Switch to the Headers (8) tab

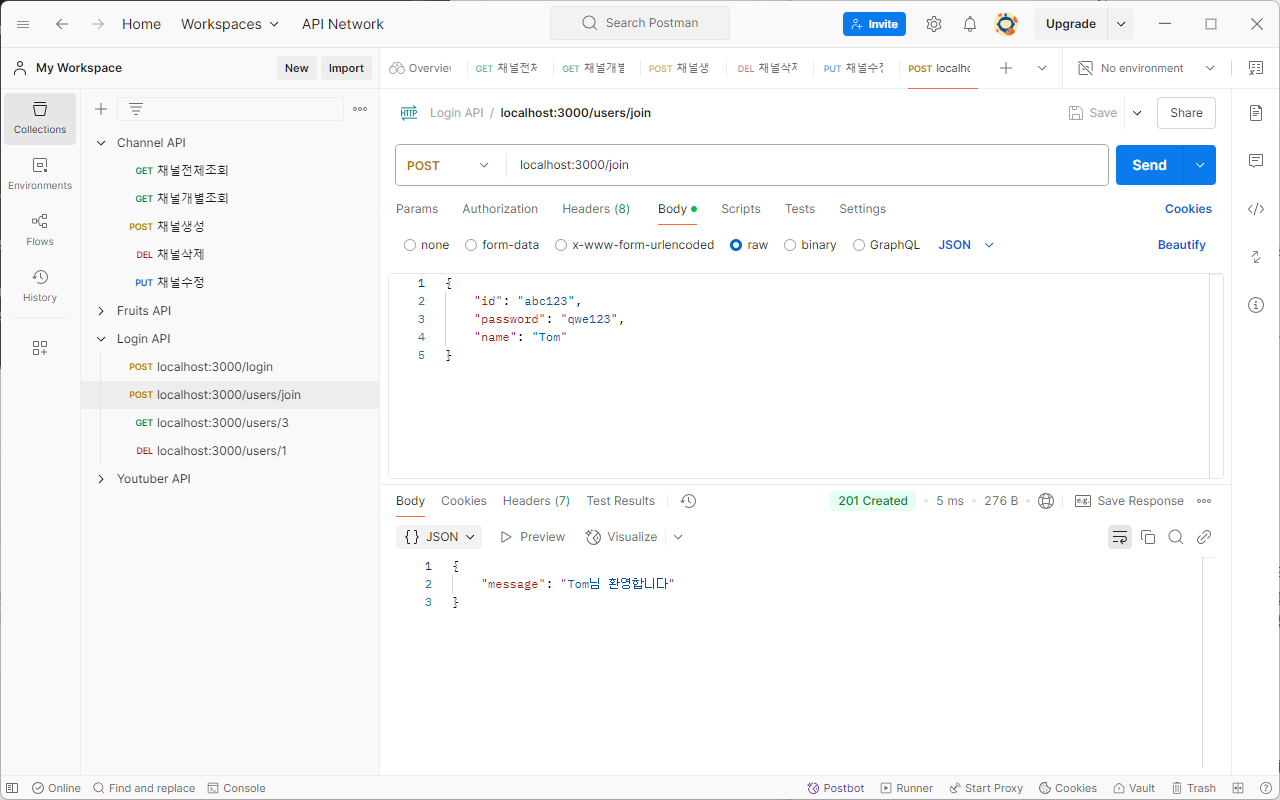tap(596, 209)
